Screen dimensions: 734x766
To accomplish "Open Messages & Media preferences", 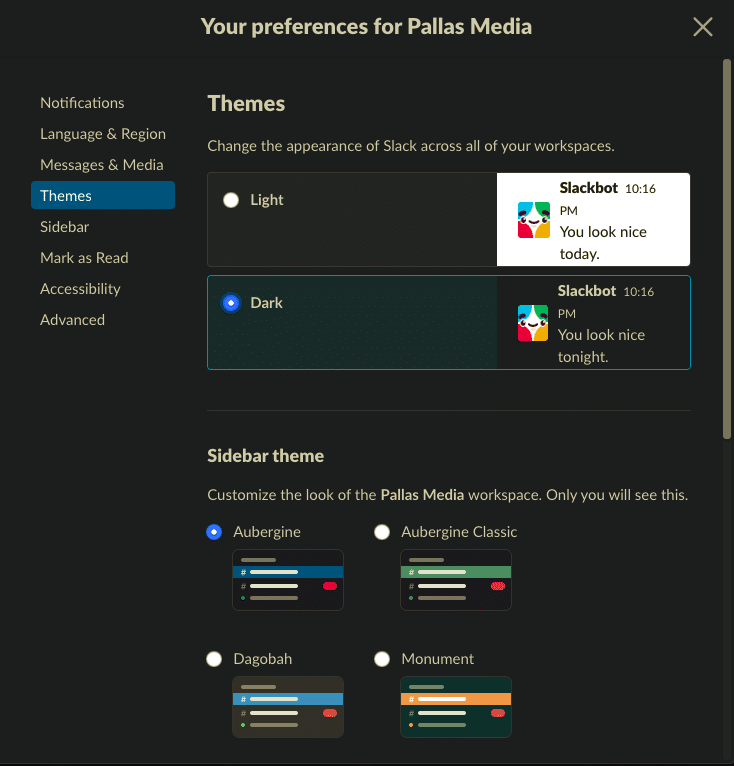I will point(101,165).
